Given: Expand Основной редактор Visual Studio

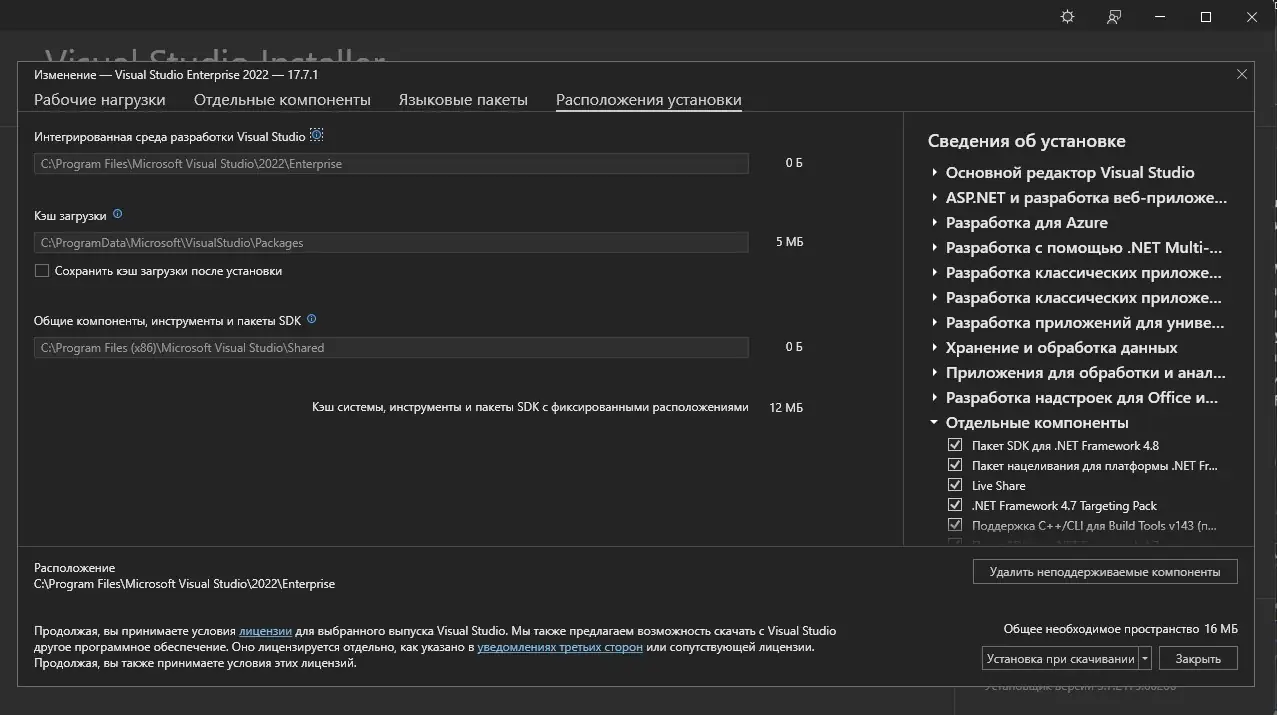Looking at the screenshot, I should (x=934, y=172).
